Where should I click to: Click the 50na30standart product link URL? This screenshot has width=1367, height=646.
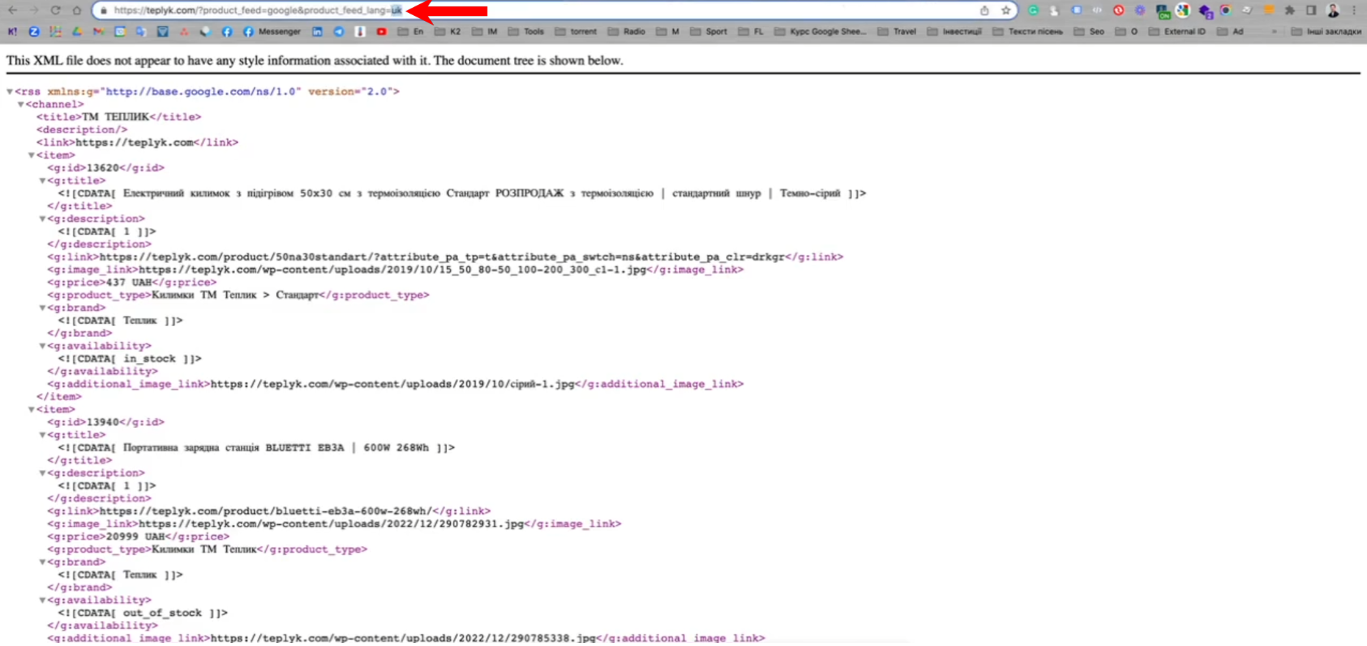tap(441, 257)
